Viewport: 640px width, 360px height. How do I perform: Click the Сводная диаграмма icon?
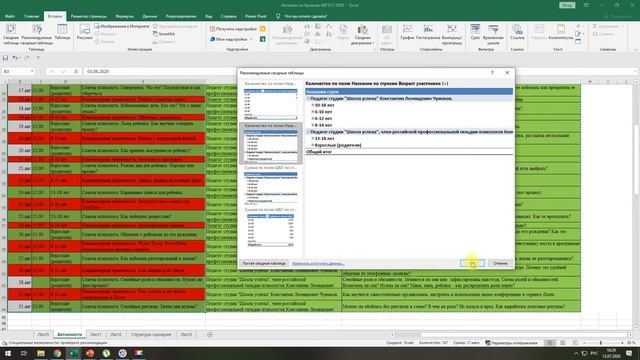click(362, 34)
